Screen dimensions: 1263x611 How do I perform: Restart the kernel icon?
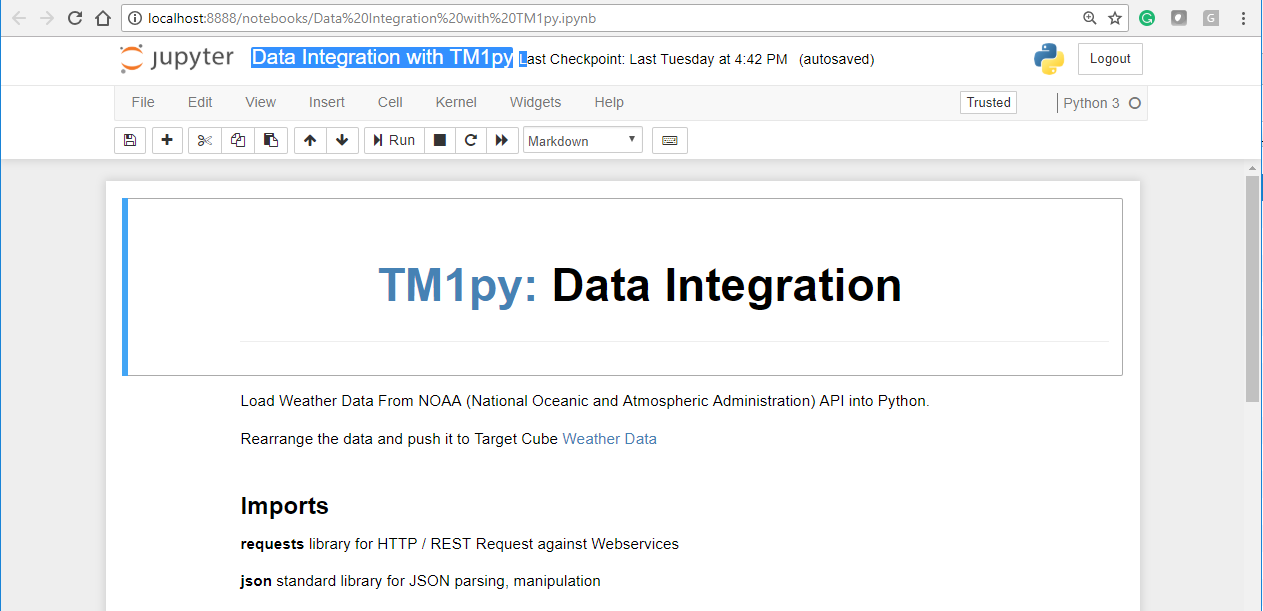[x=471, y=141]
